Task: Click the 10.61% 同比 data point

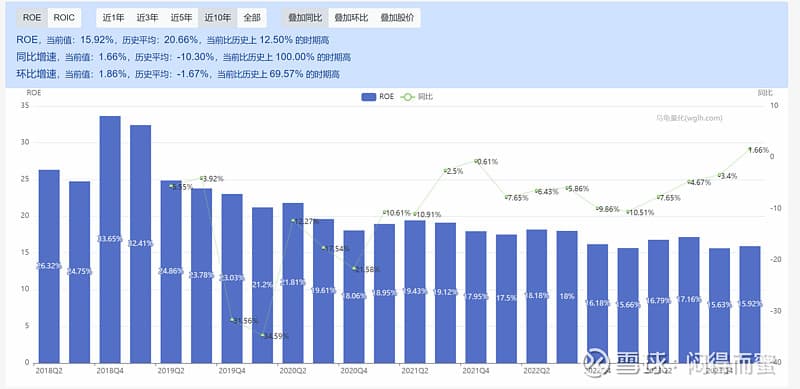Action: tap(384, 212)
